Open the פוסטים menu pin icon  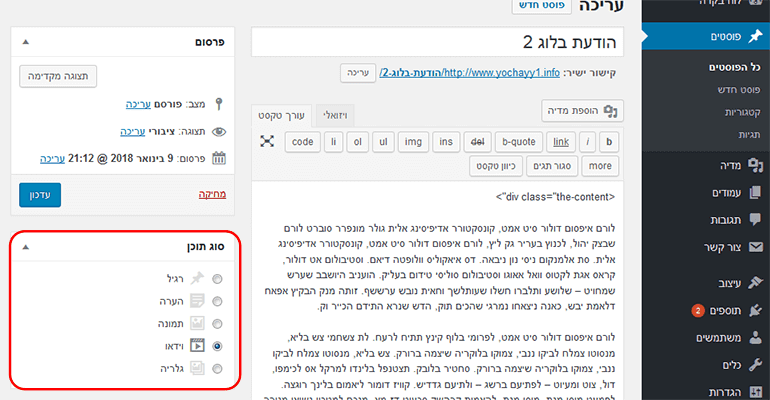(755, 36)
